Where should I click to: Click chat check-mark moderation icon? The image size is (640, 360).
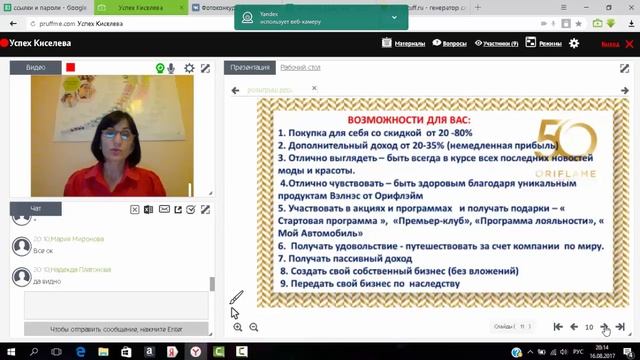pos(191,209)
